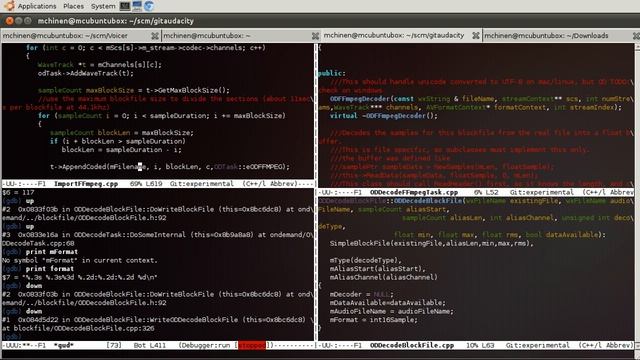Click 'ODFFmpegDecoder(const wxString & fileName' line
This screenshot has width=640, height=360.
tap(481, 99)
